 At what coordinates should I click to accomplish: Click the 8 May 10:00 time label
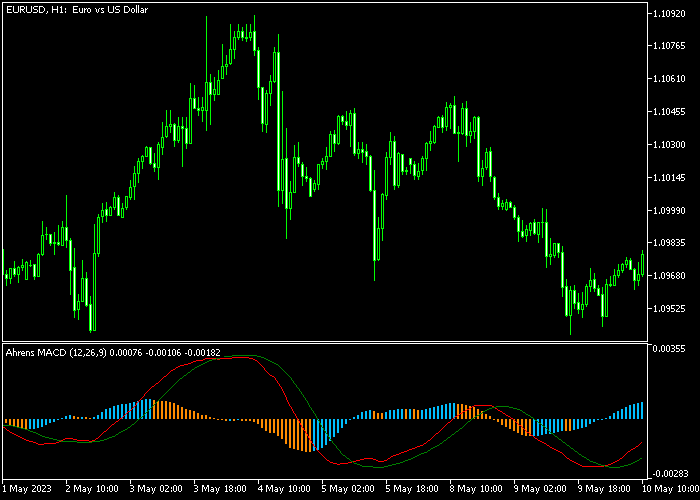tap(476, 489)
